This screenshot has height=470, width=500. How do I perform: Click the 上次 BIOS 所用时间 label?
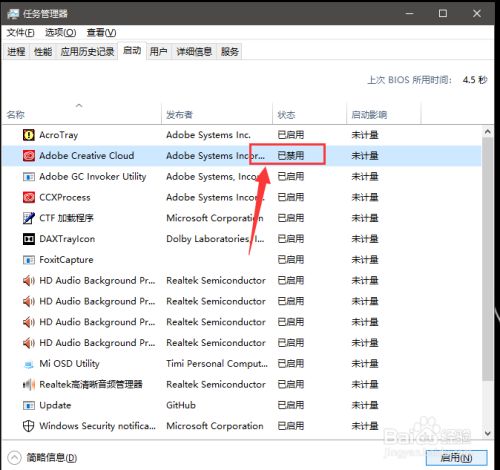pyautogui.click(x=410, y=80)
